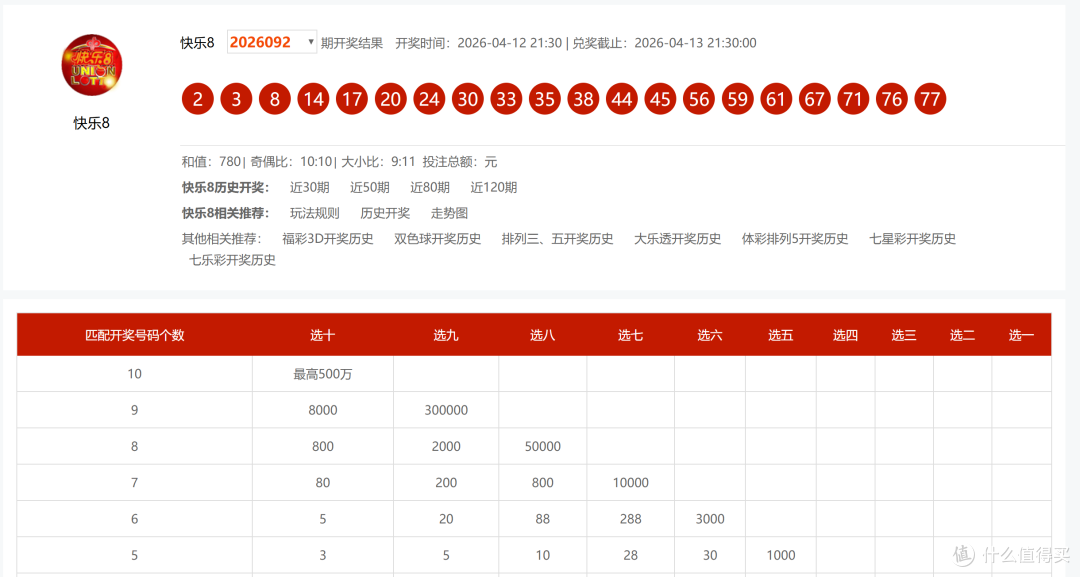1080x577 pixels.
Task: Click the red ball numbered 76
Action: pos(892,99)
